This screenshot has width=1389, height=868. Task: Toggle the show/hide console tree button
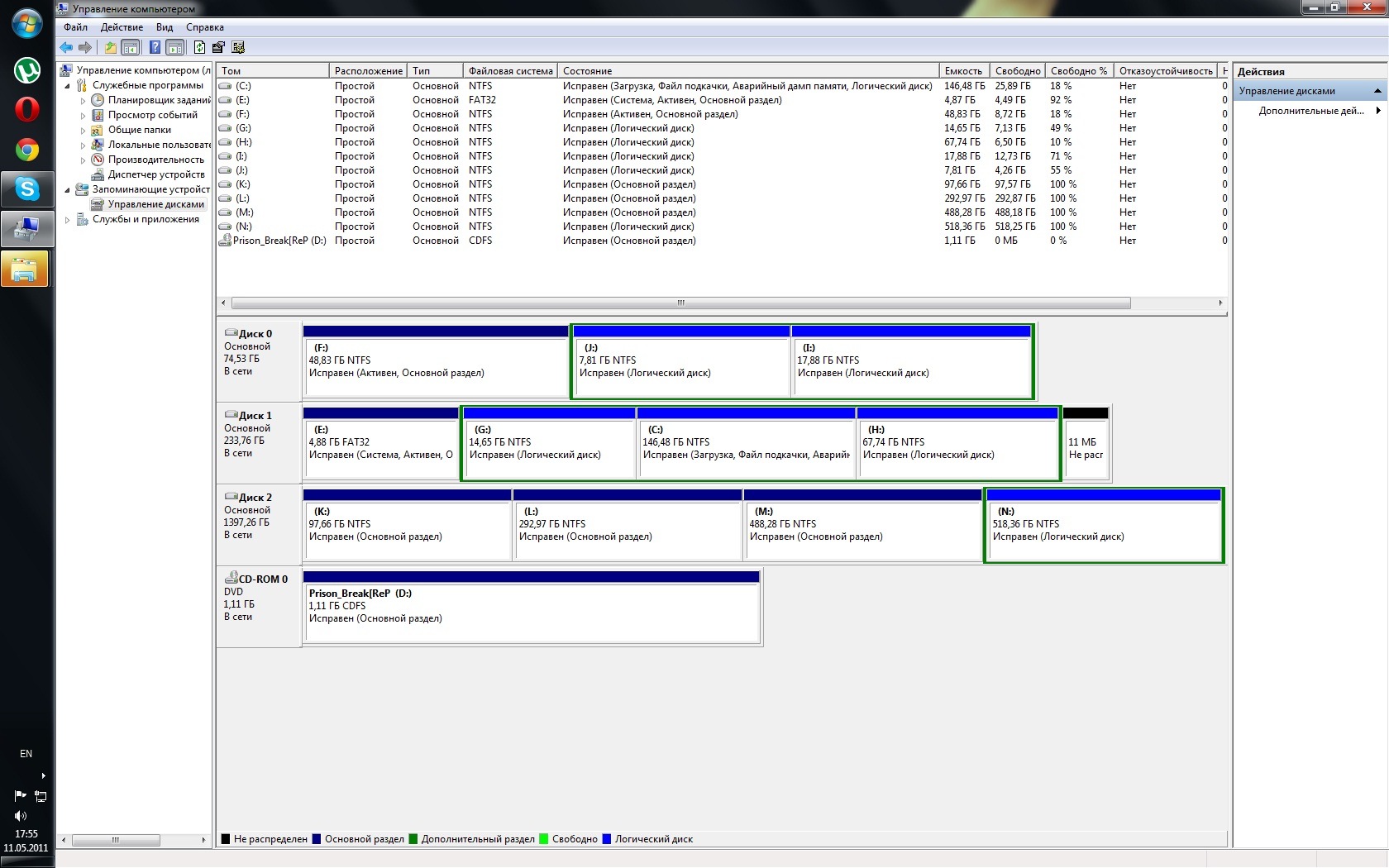pyautogui.click(x=131, y=47)
